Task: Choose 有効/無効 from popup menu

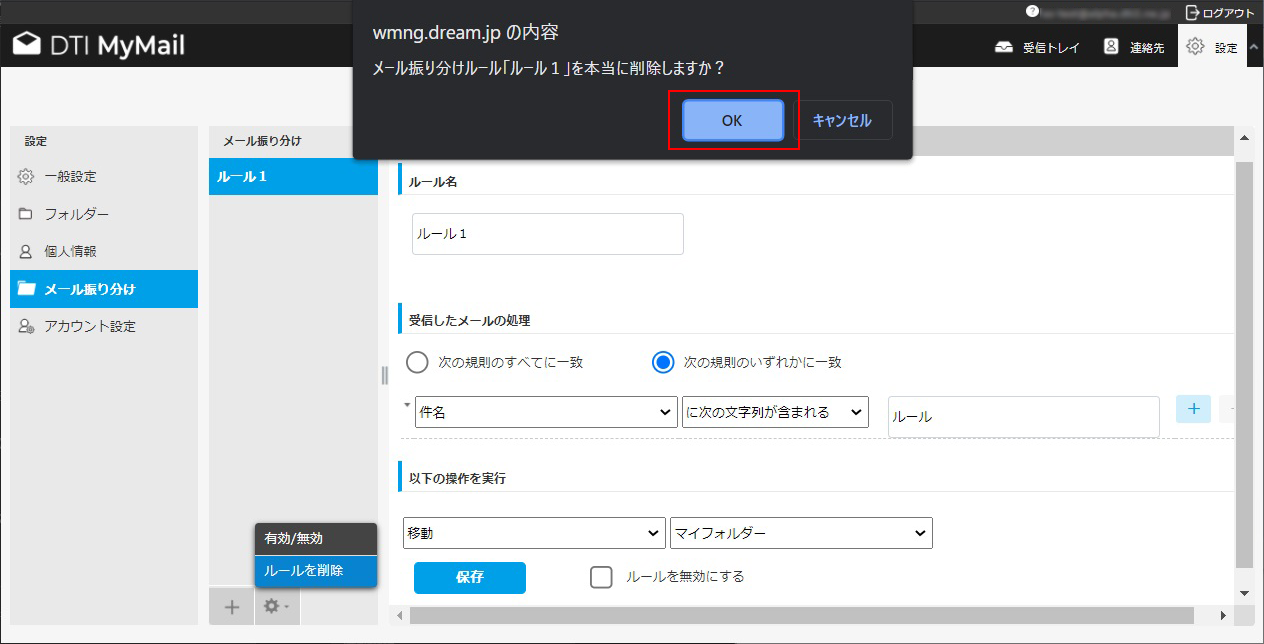Action: point(316,538)
